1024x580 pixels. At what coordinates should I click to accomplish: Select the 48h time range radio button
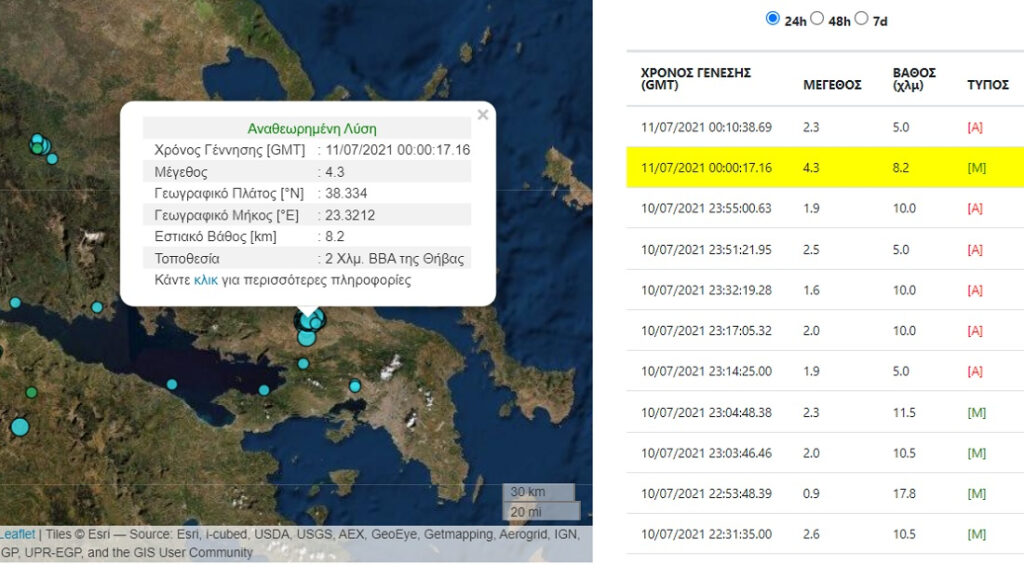click(x=817, y=18)
